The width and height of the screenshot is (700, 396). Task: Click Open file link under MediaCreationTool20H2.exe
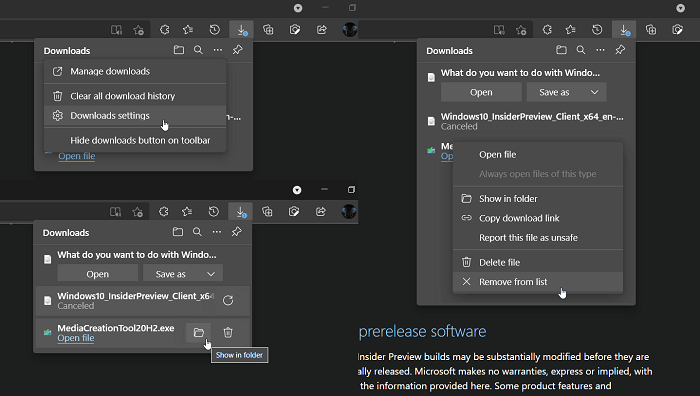click(x=76, y=338)
